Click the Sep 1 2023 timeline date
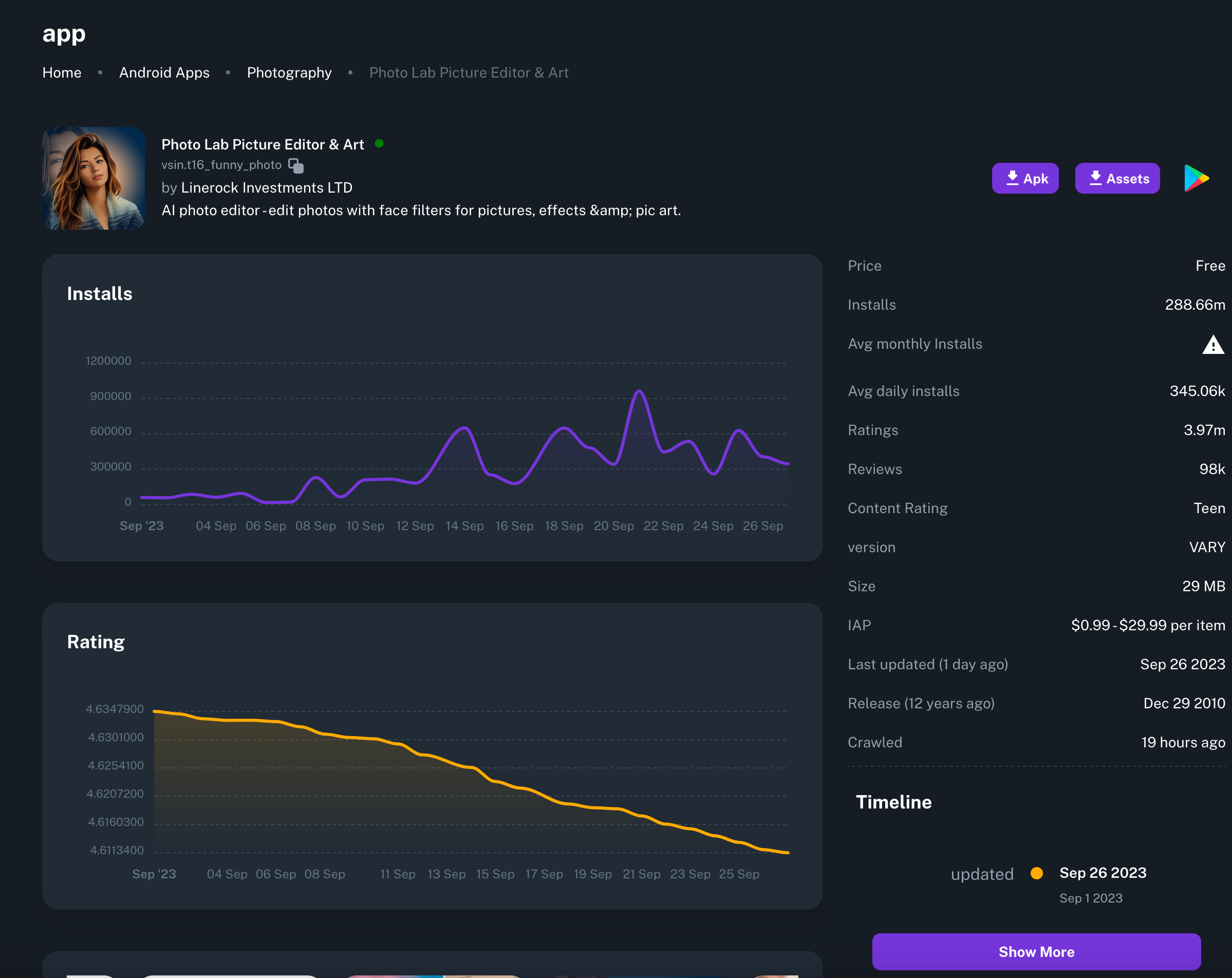Screen dimensions: 1232x978 pyautogui.click(x=1091, y=898)
